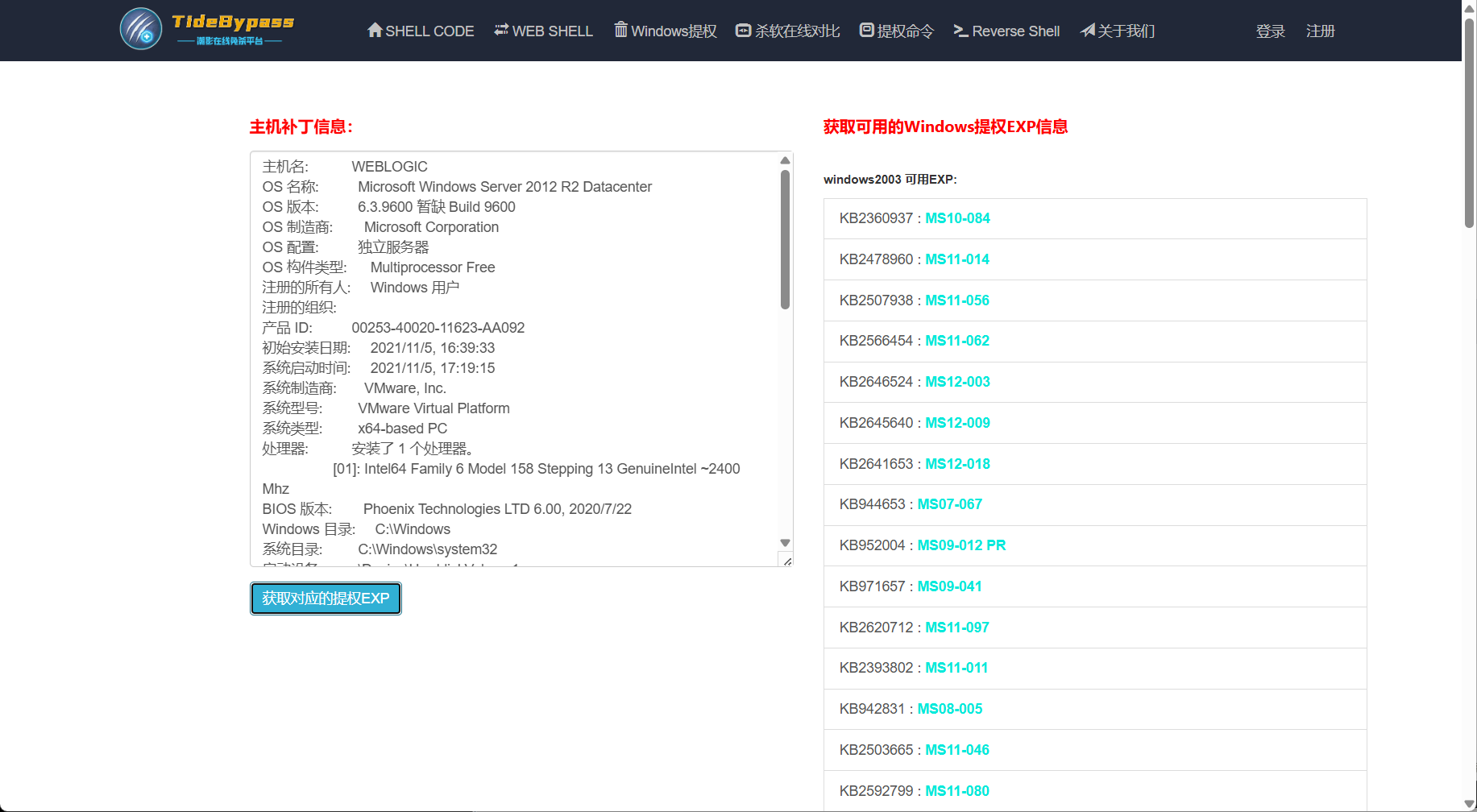The width and height of the screenshot is (1477, 812).
Task: Open the MS10-084 exploit link
Action: tap(957, 218)
